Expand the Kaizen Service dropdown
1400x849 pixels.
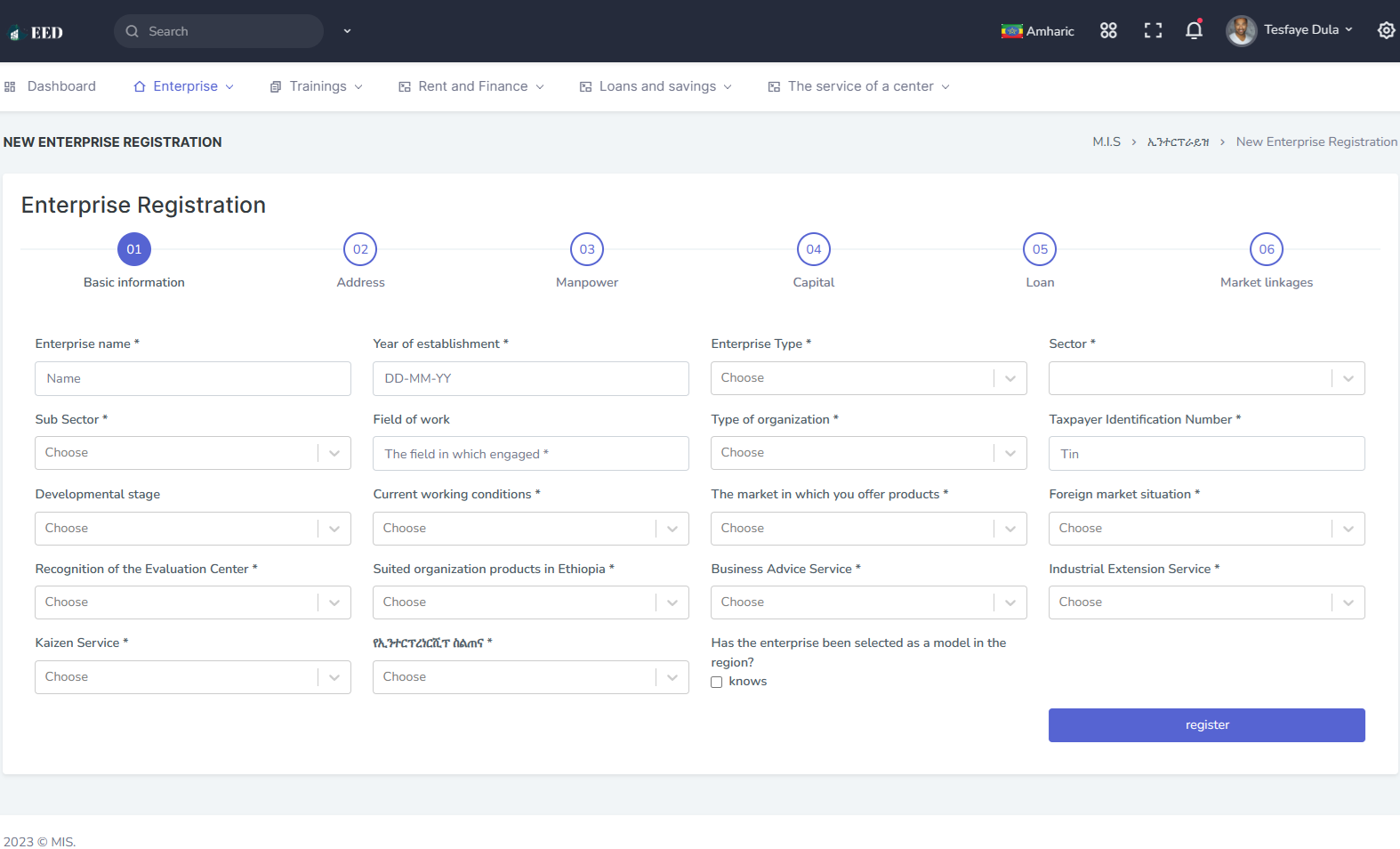(192, 677)
